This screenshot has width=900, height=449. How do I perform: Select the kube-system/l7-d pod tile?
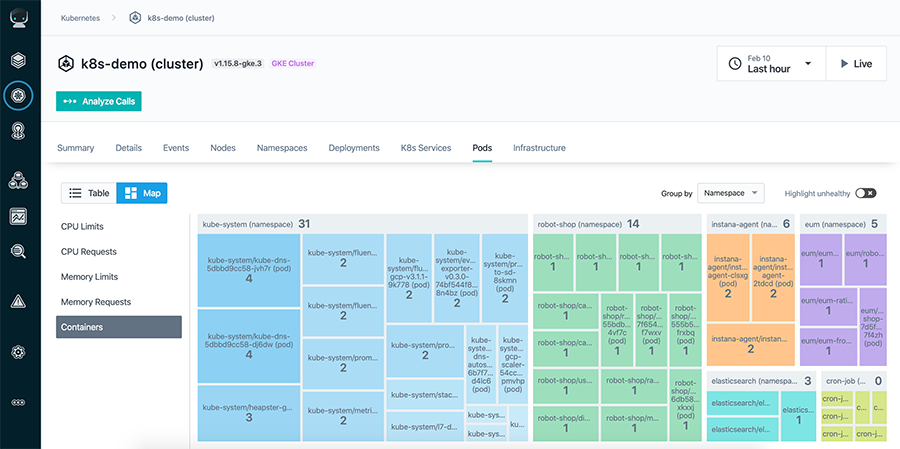(x=425, y=425)
